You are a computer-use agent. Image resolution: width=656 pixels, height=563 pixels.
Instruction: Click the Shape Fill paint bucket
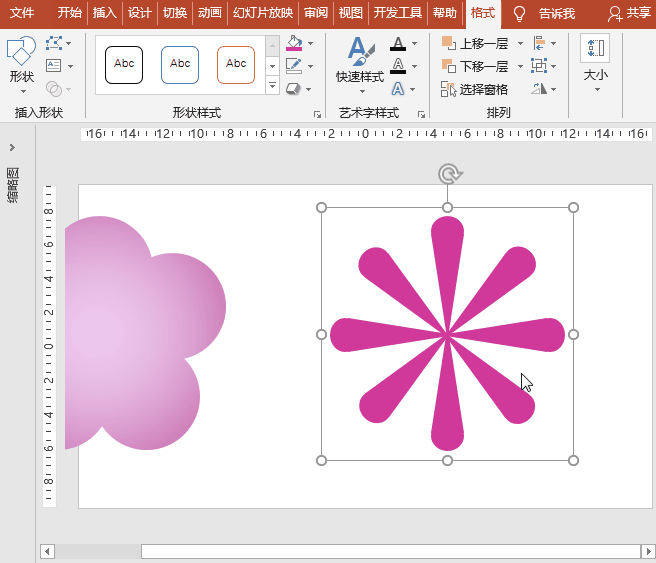[294, 44]
